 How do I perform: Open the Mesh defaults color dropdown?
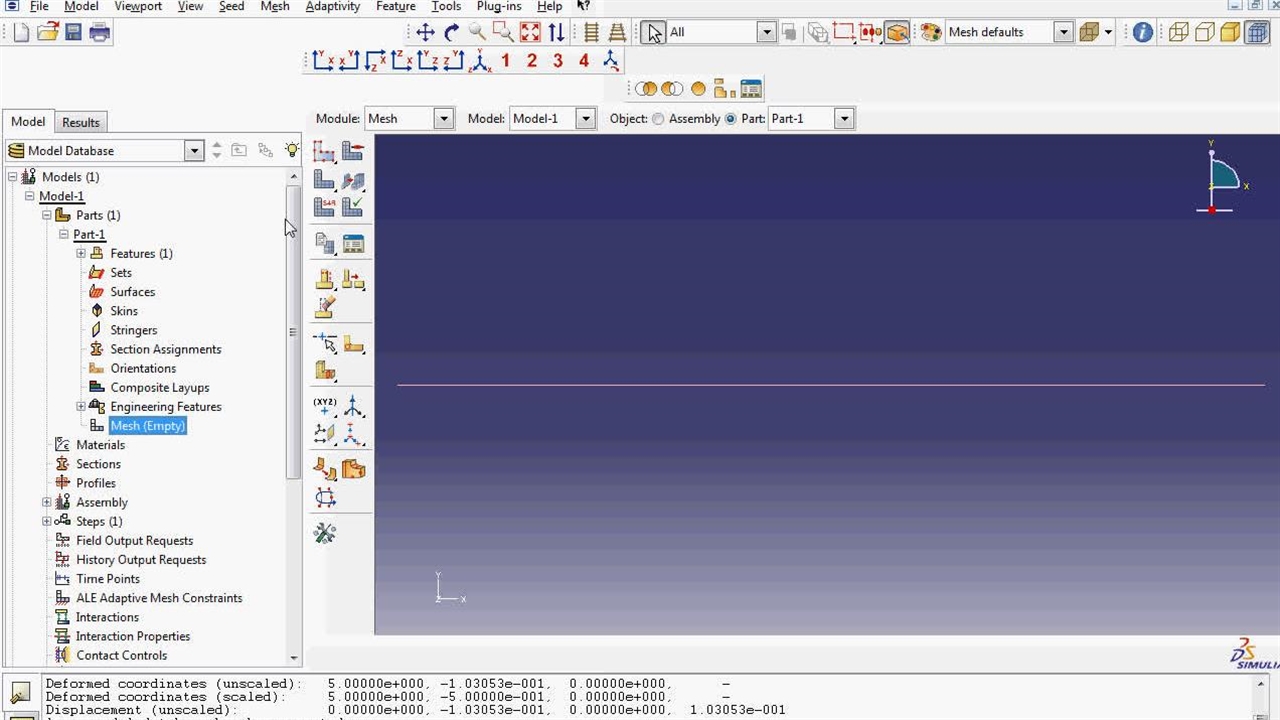1063,32
